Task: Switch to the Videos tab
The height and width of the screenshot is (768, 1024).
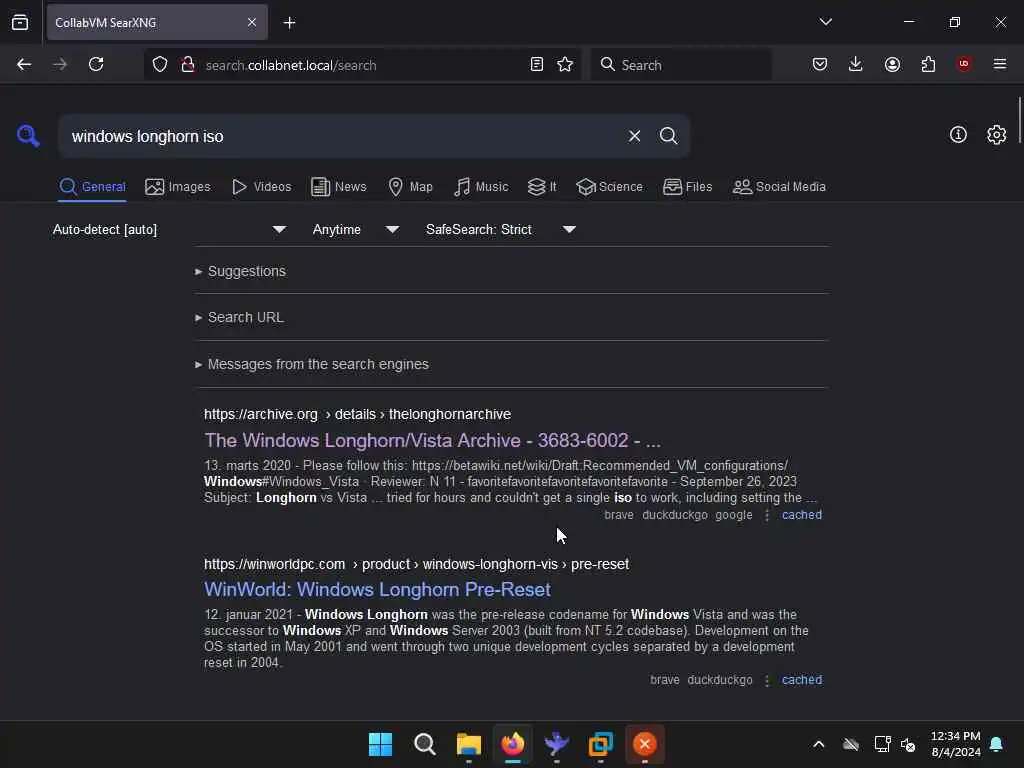Action: point(261,187)
